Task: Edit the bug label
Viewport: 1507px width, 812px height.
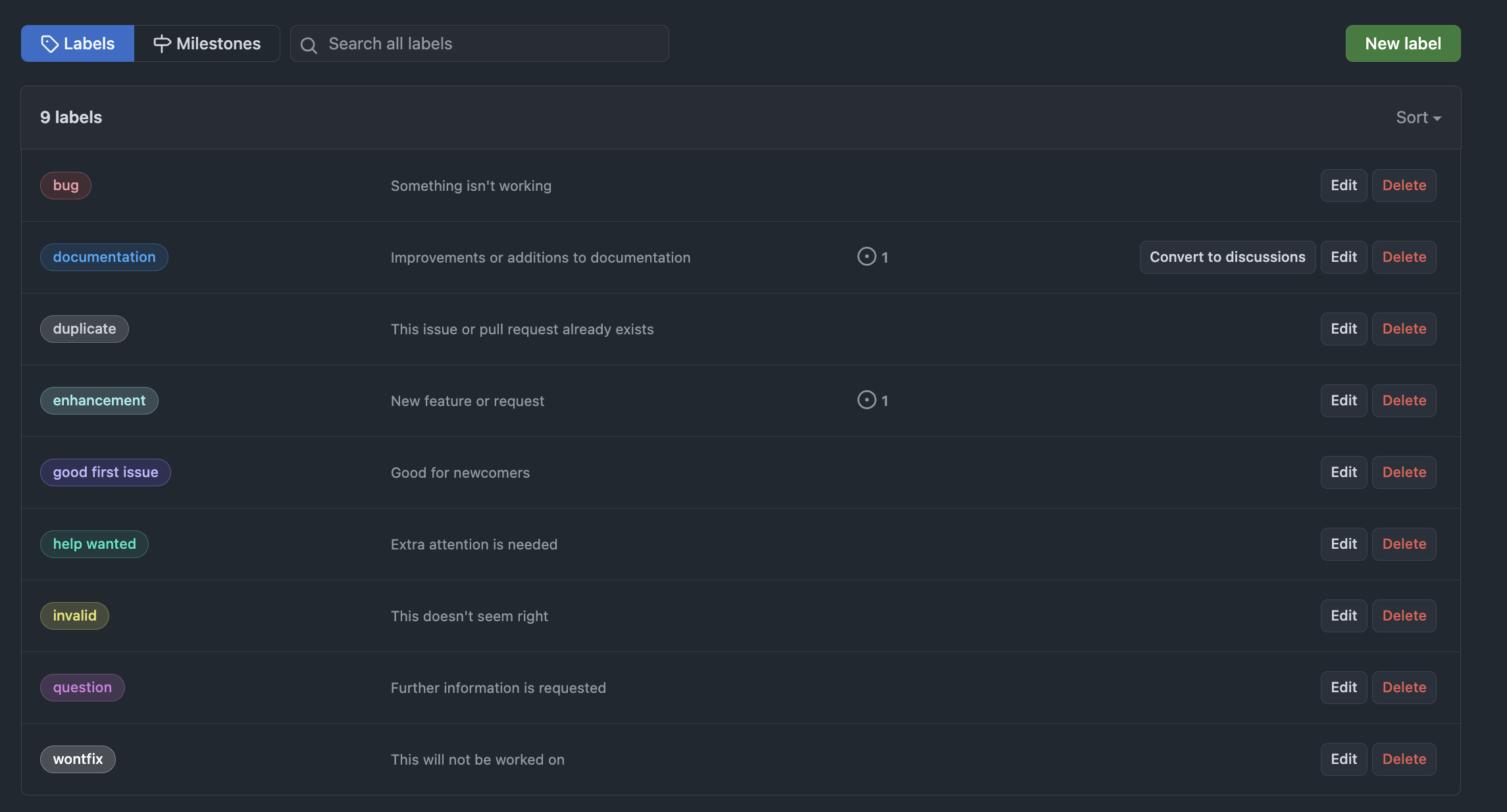Action: pyautogui.click(x=1343, y=186)
